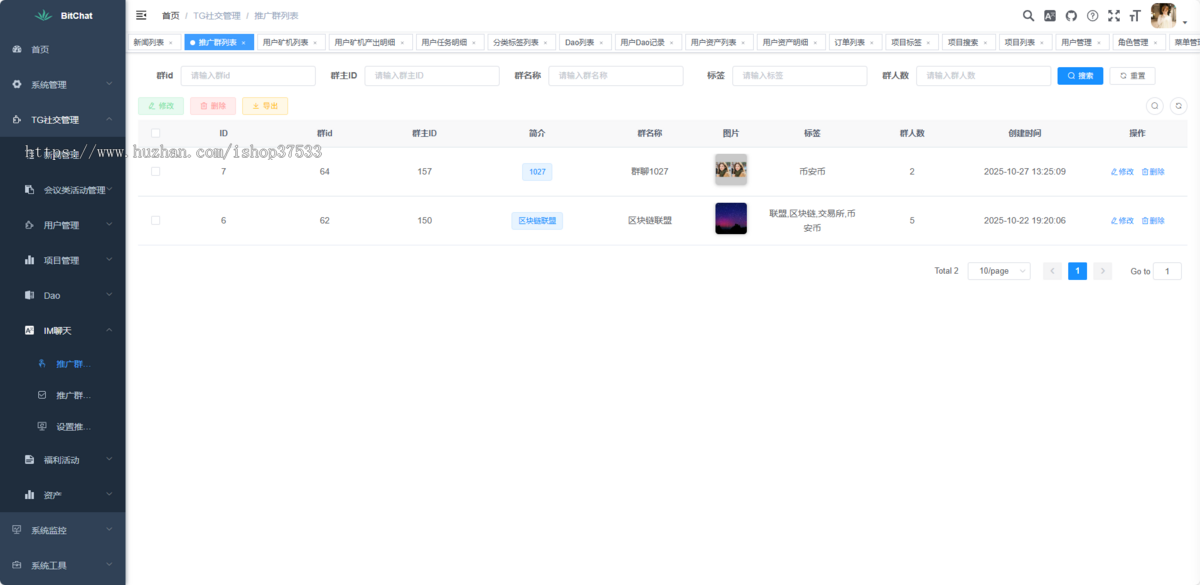1200x585 pixels.
Task: Open search options via the magnifier above the table
Action: pos(1155,106)
